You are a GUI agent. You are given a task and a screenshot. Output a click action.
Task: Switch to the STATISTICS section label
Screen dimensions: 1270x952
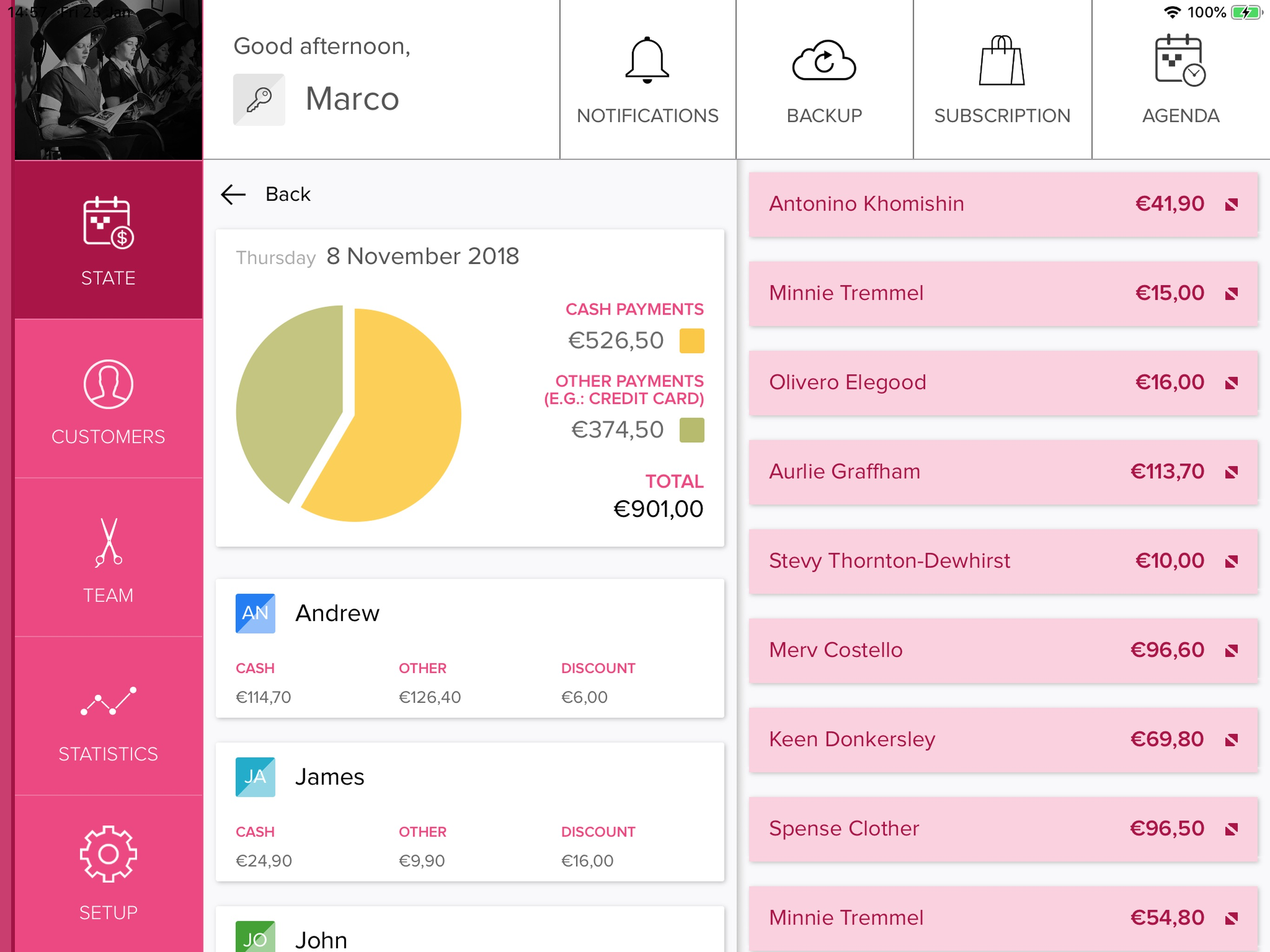[x=108, y=754]
